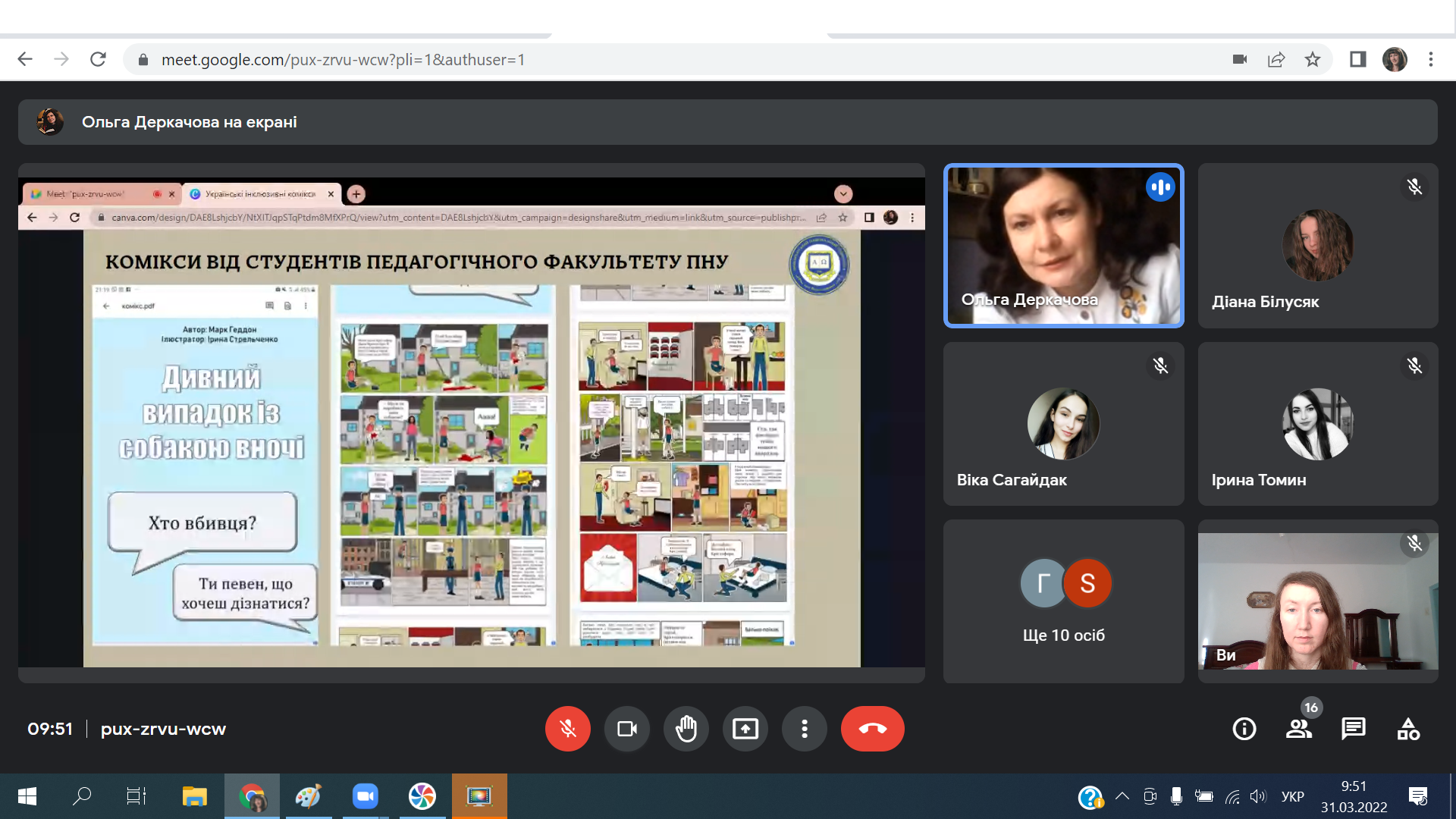Click red Leave call button
This screenshot has height=819, width=1456.
tap(872, 729)
